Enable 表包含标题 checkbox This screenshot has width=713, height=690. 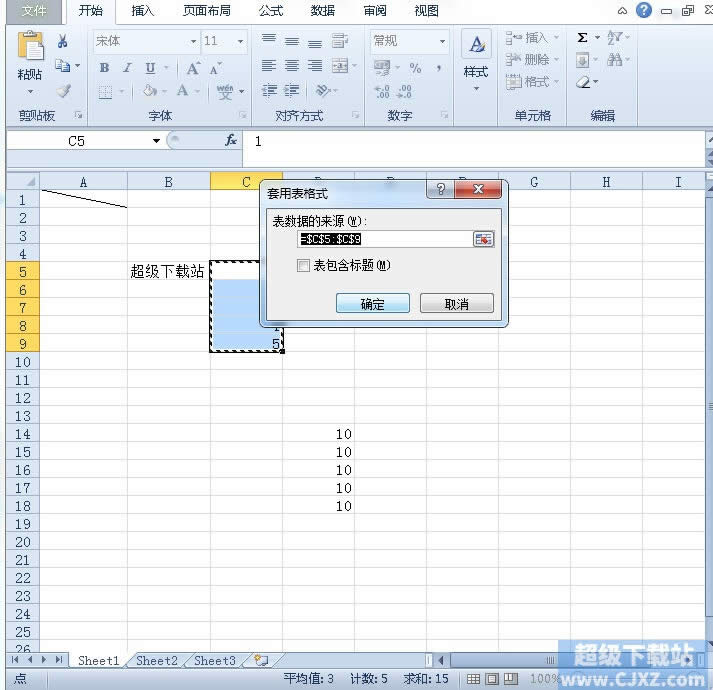click(x=303, y=265)
